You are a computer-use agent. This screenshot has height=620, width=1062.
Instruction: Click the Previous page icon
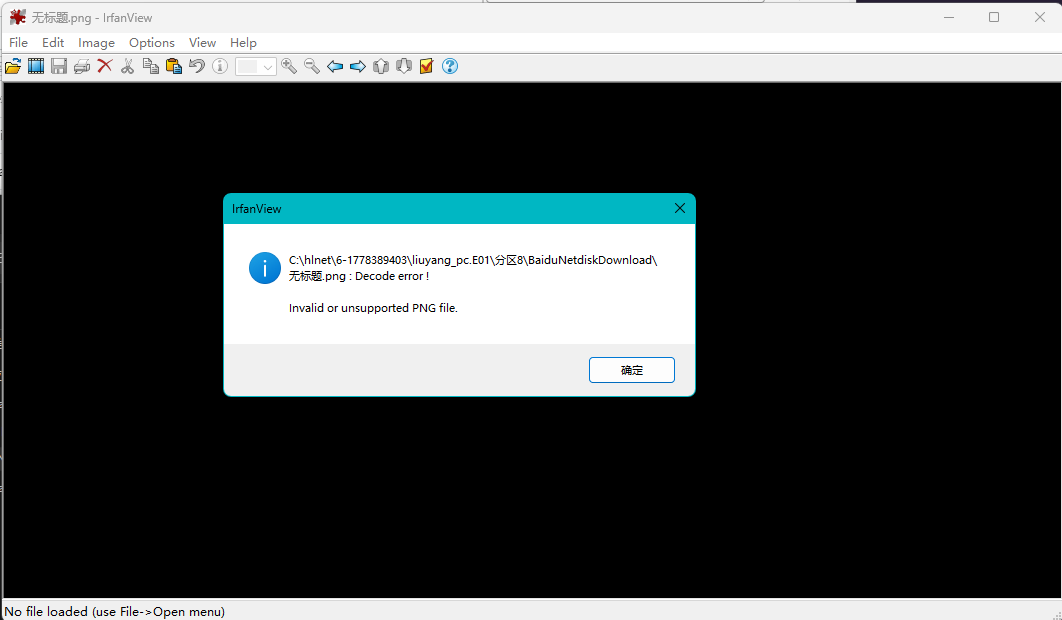point(381,66)
